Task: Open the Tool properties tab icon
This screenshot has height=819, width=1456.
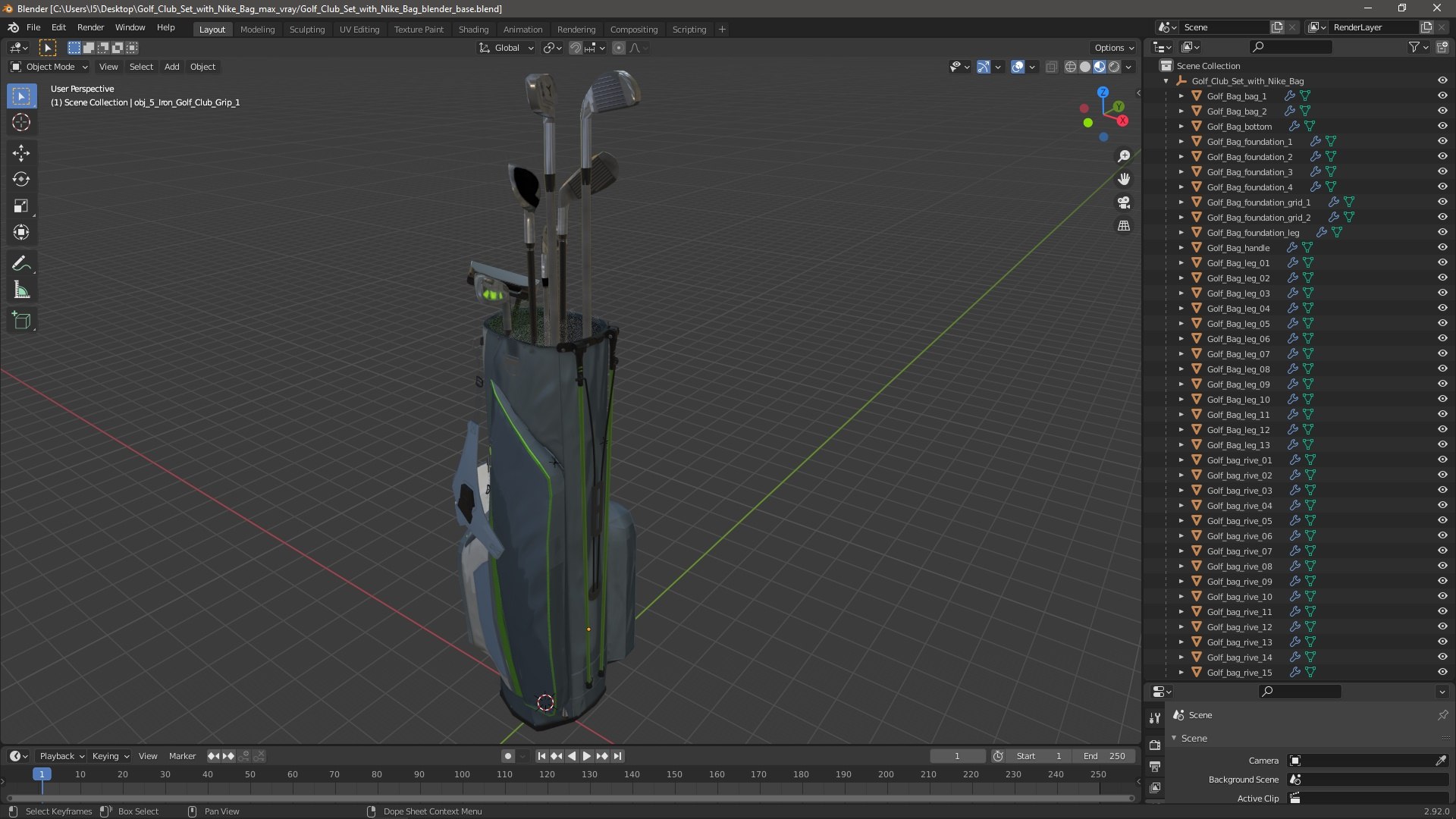Action: (x=1155, y=717)
